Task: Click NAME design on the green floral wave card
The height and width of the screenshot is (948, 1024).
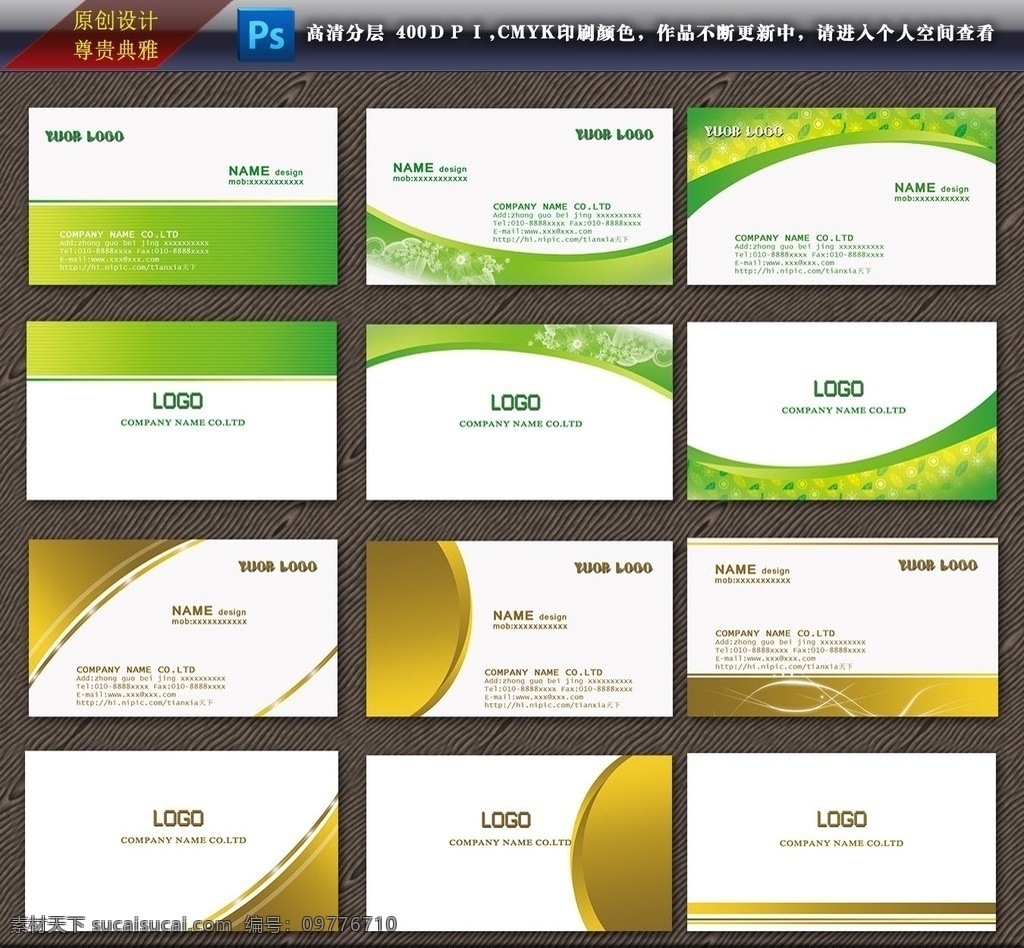Action: (430, 168)
